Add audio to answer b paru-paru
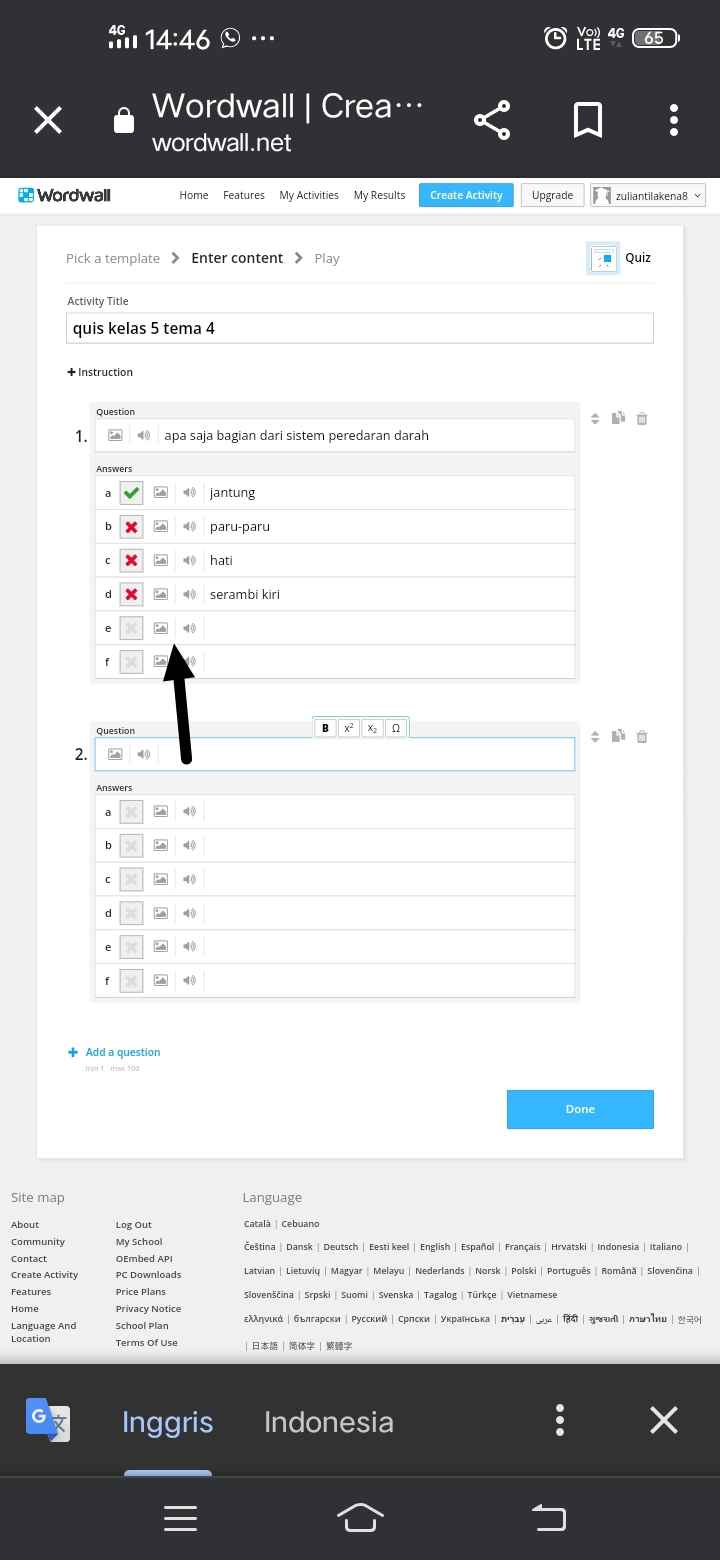The image size is (720, 1560). click(x=189, y=526)
